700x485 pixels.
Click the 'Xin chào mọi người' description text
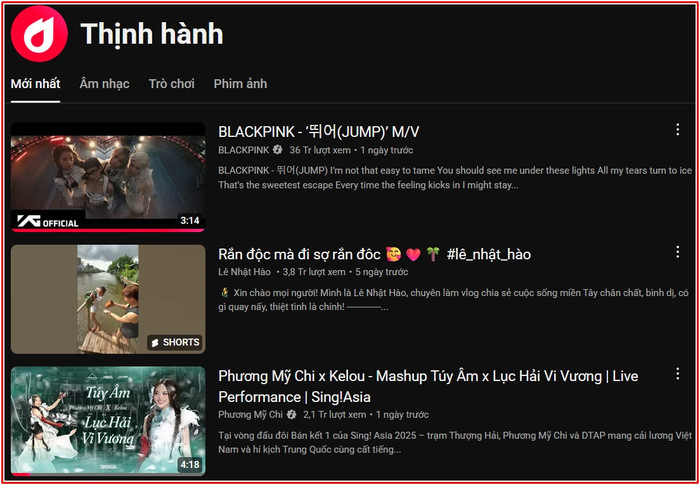pyautogui.click(x=454, y=300)
